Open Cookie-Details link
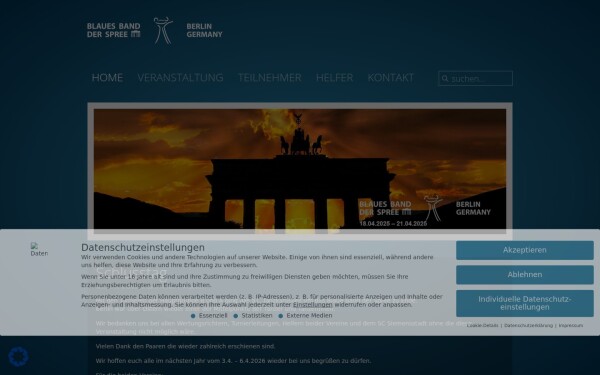600x375 pixels. pyautogui.click(x=483, y=326)
